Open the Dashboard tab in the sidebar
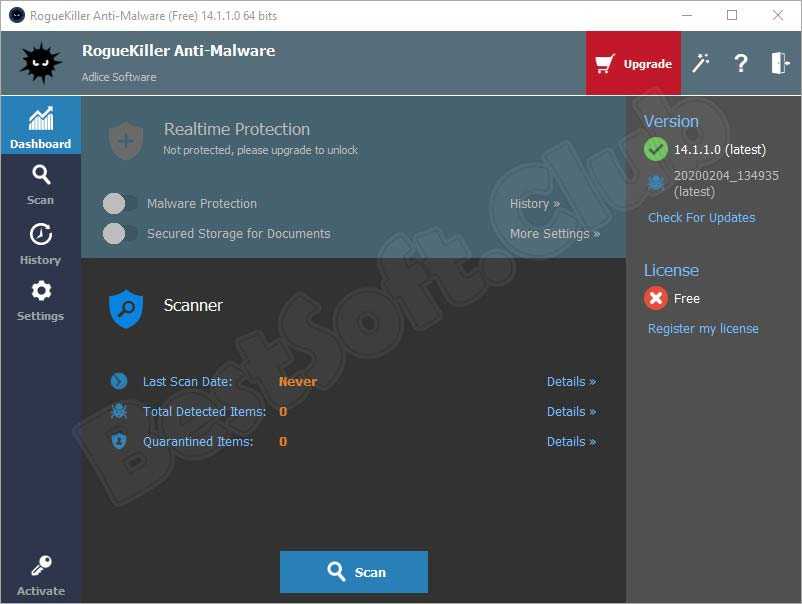The width and height of the screenshot is (802, 604). pos(40,126)
